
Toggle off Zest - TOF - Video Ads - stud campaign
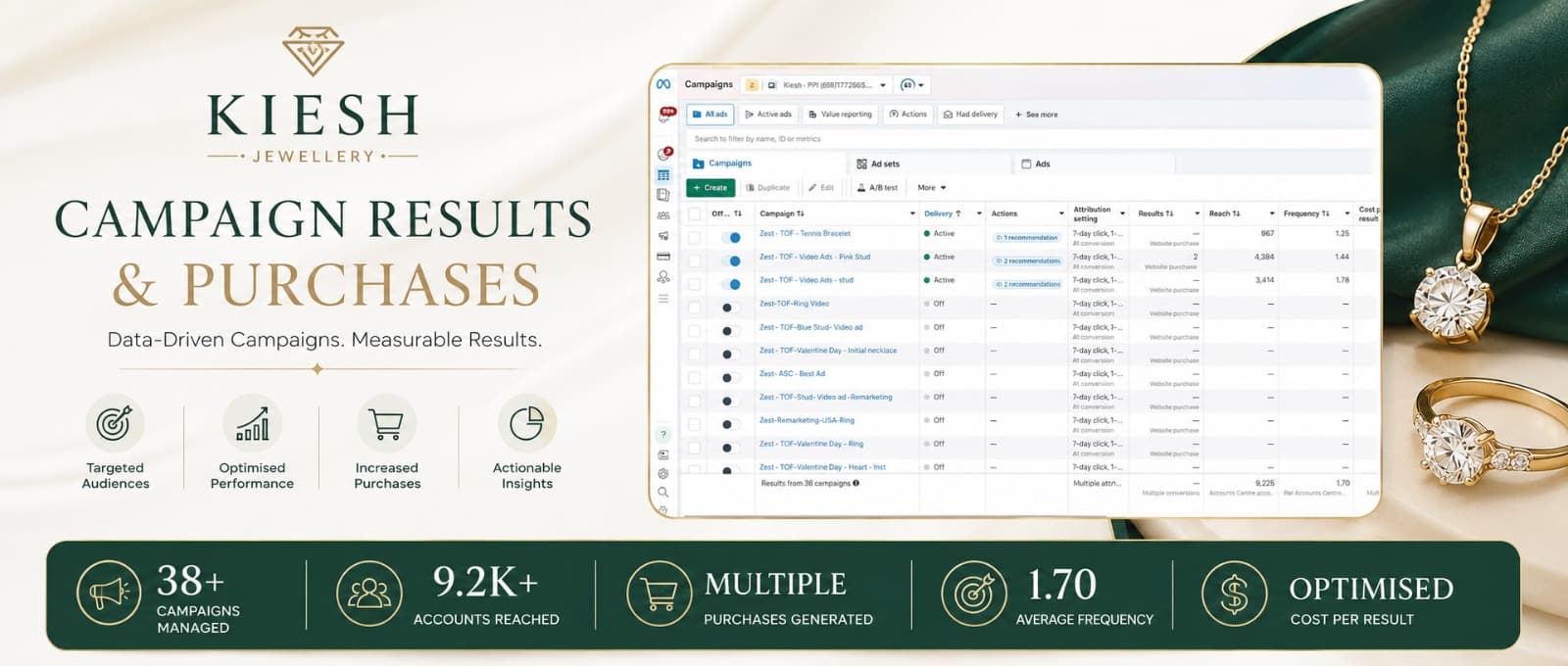(x=731, y=284)
